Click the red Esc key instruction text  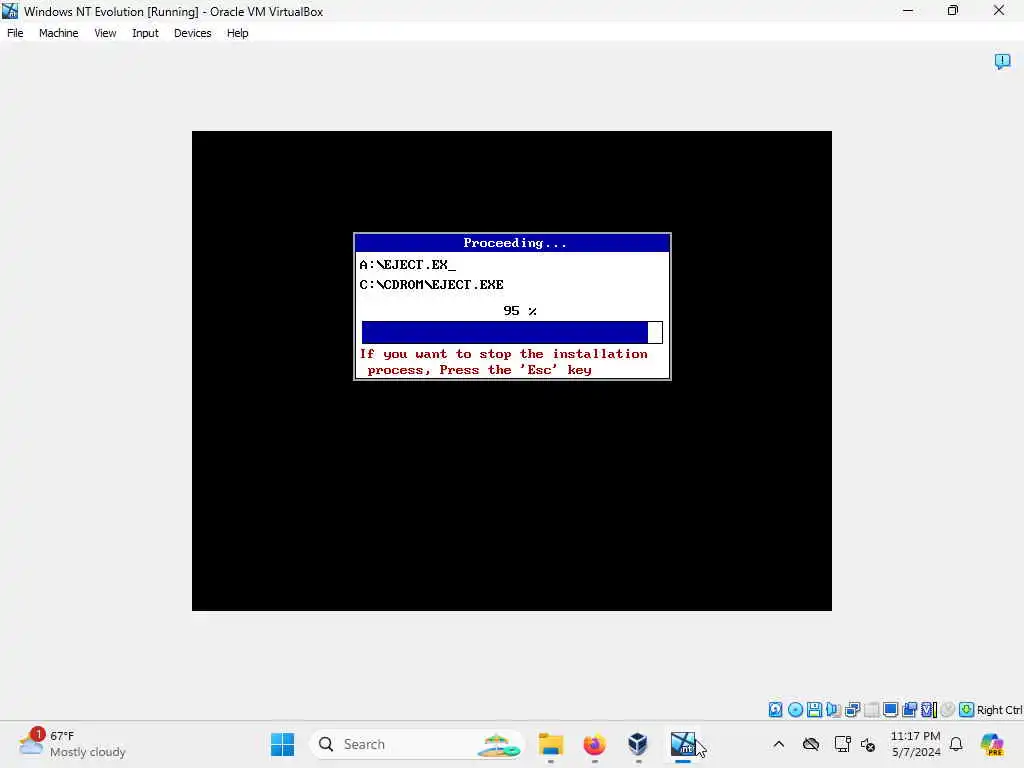pyautogui.click(x=504, y=362)
